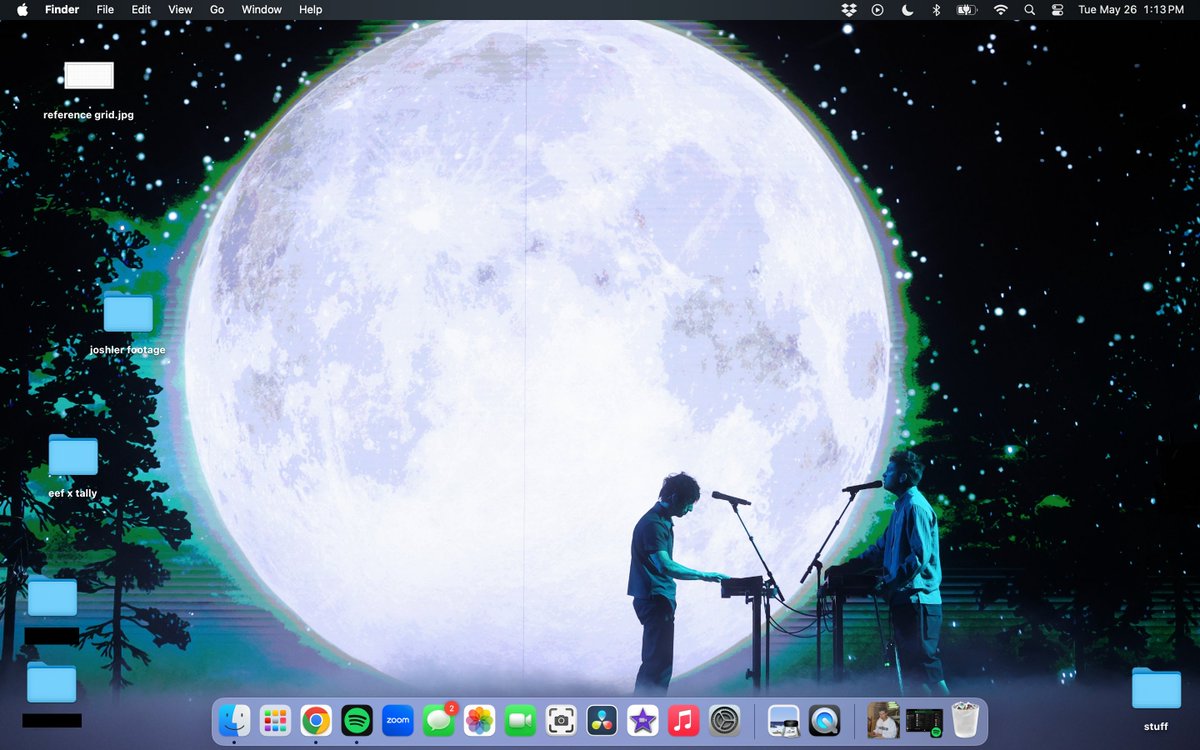Show battery status in menu bar
The image size is (1200, 750).
point(966,9)
